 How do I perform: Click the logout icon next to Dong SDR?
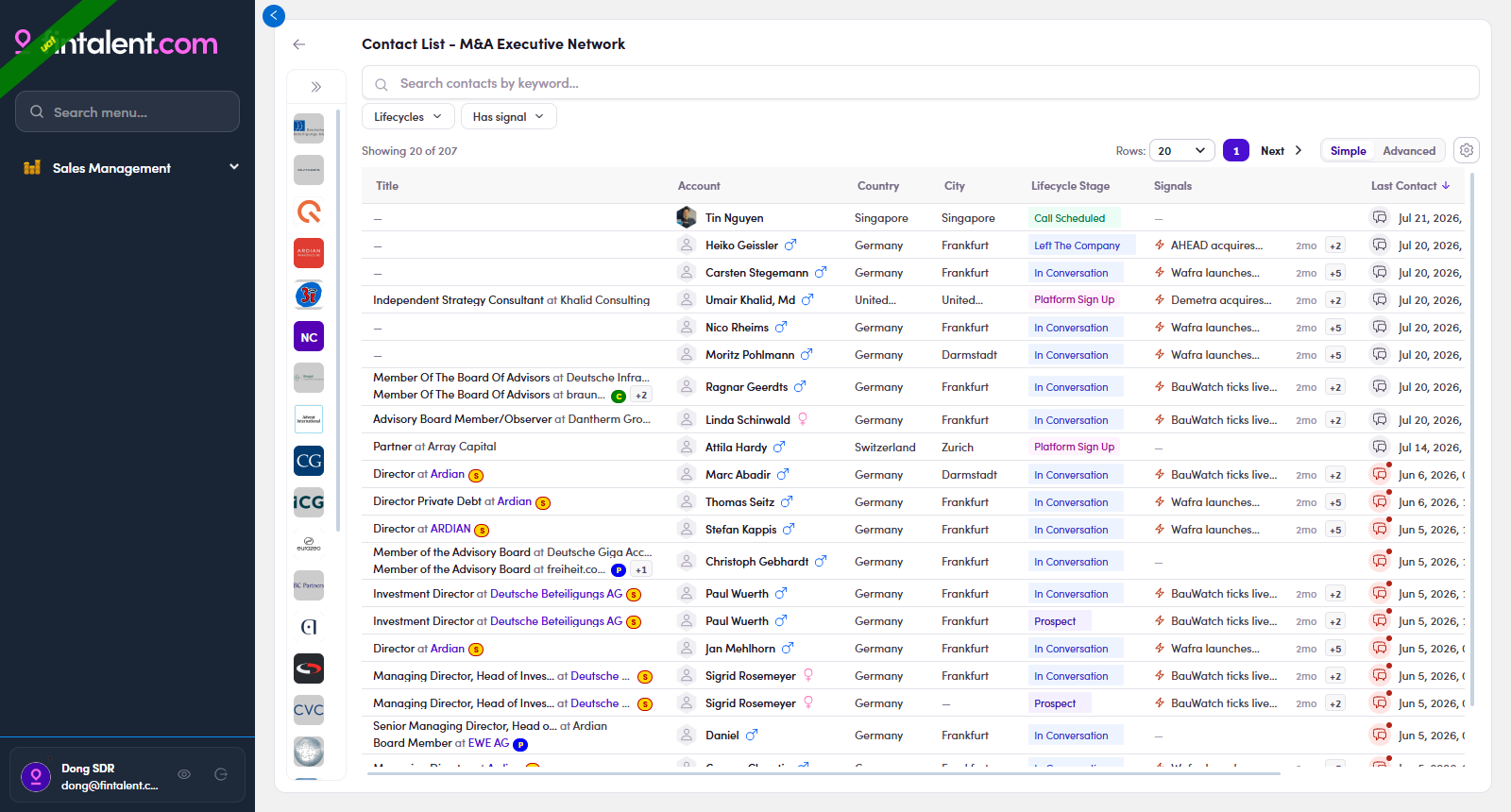pyautogui.click(x=221, y=774)
